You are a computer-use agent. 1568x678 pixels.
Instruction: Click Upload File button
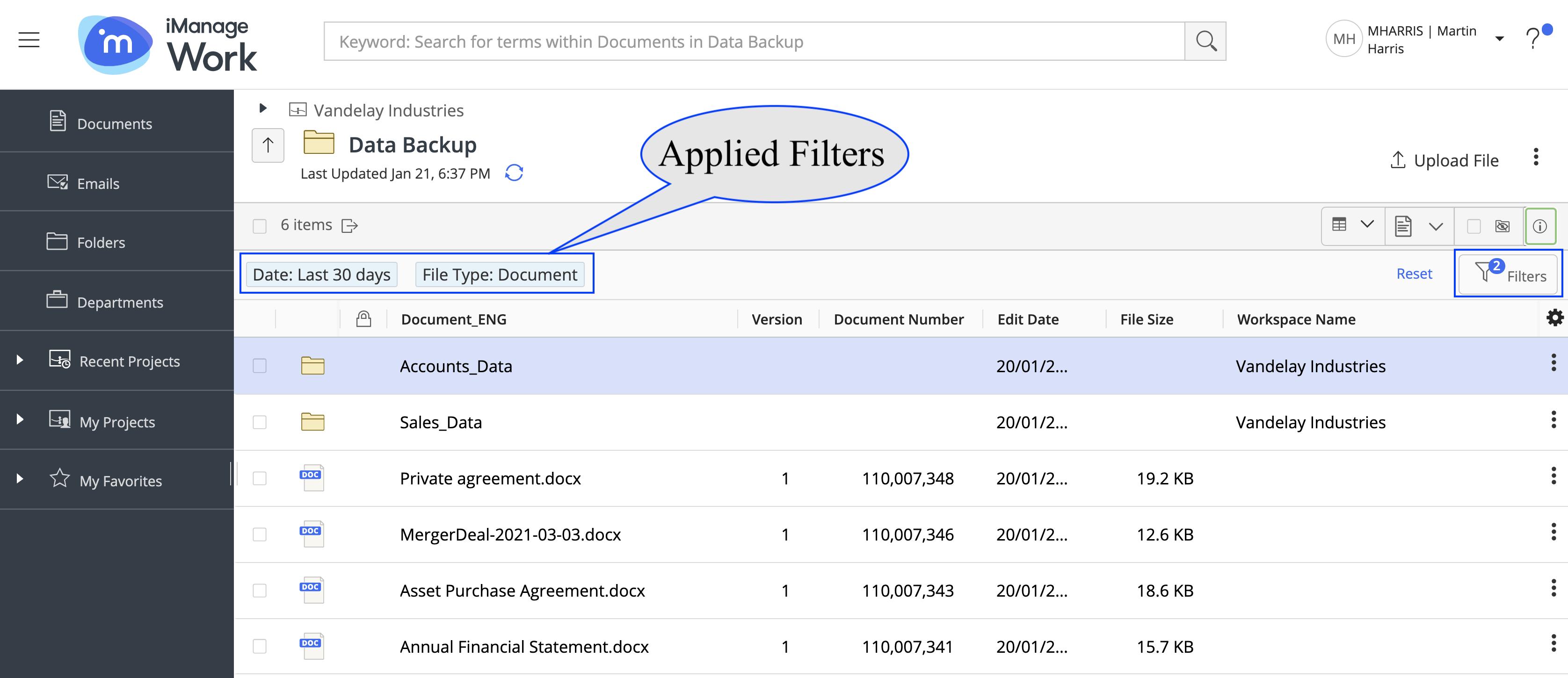1445,161
